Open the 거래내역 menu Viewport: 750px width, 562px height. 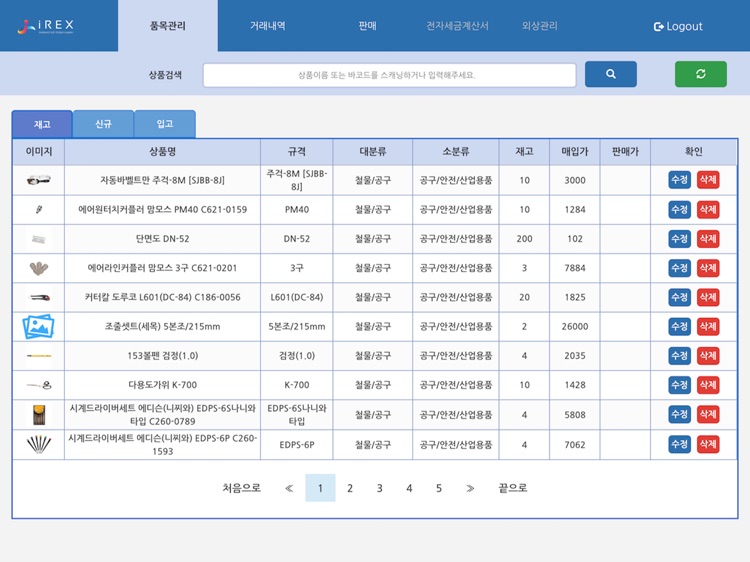pyautogui.click(x=267, y=26)
